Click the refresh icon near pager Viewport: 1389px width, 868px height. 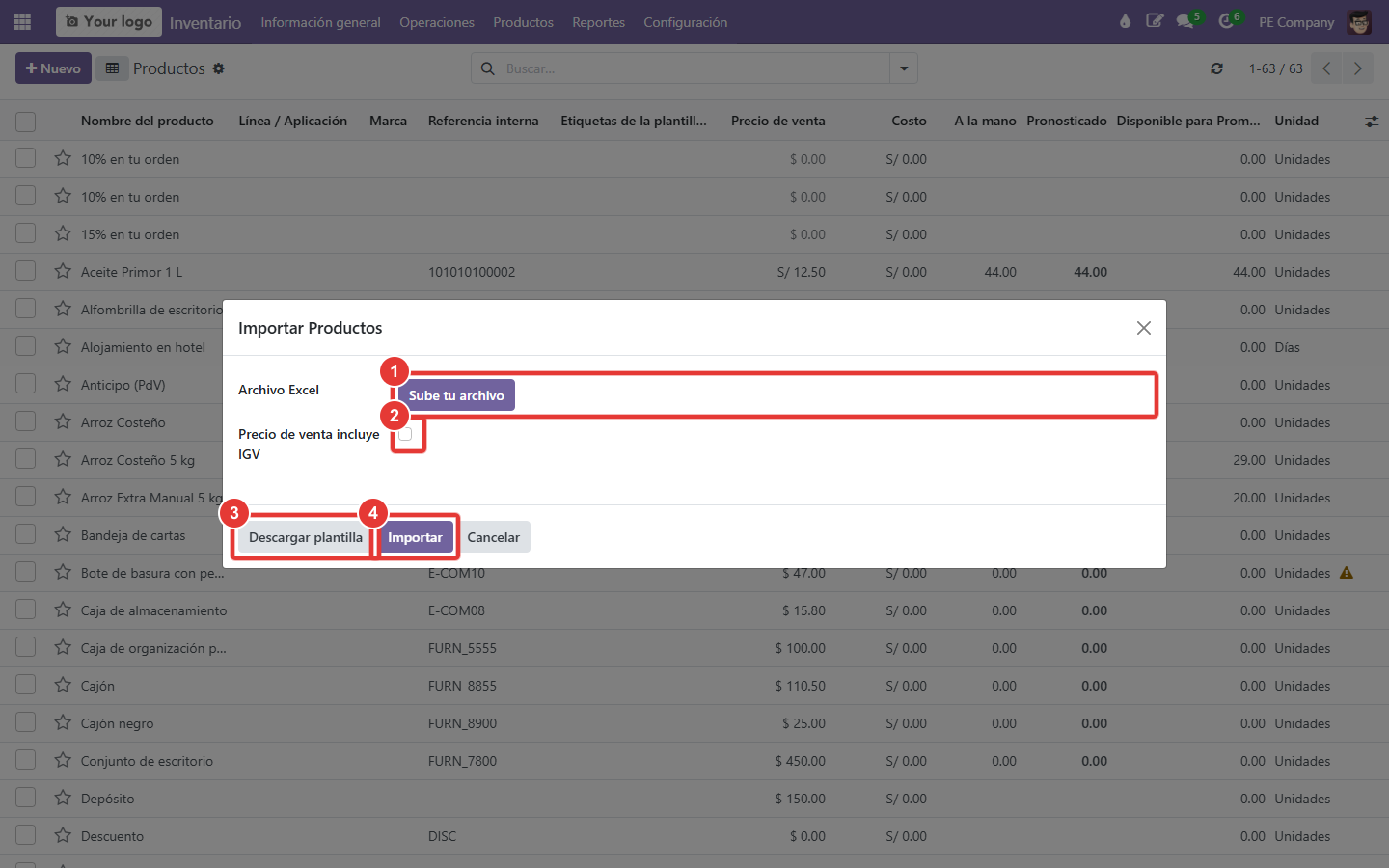1217,68
